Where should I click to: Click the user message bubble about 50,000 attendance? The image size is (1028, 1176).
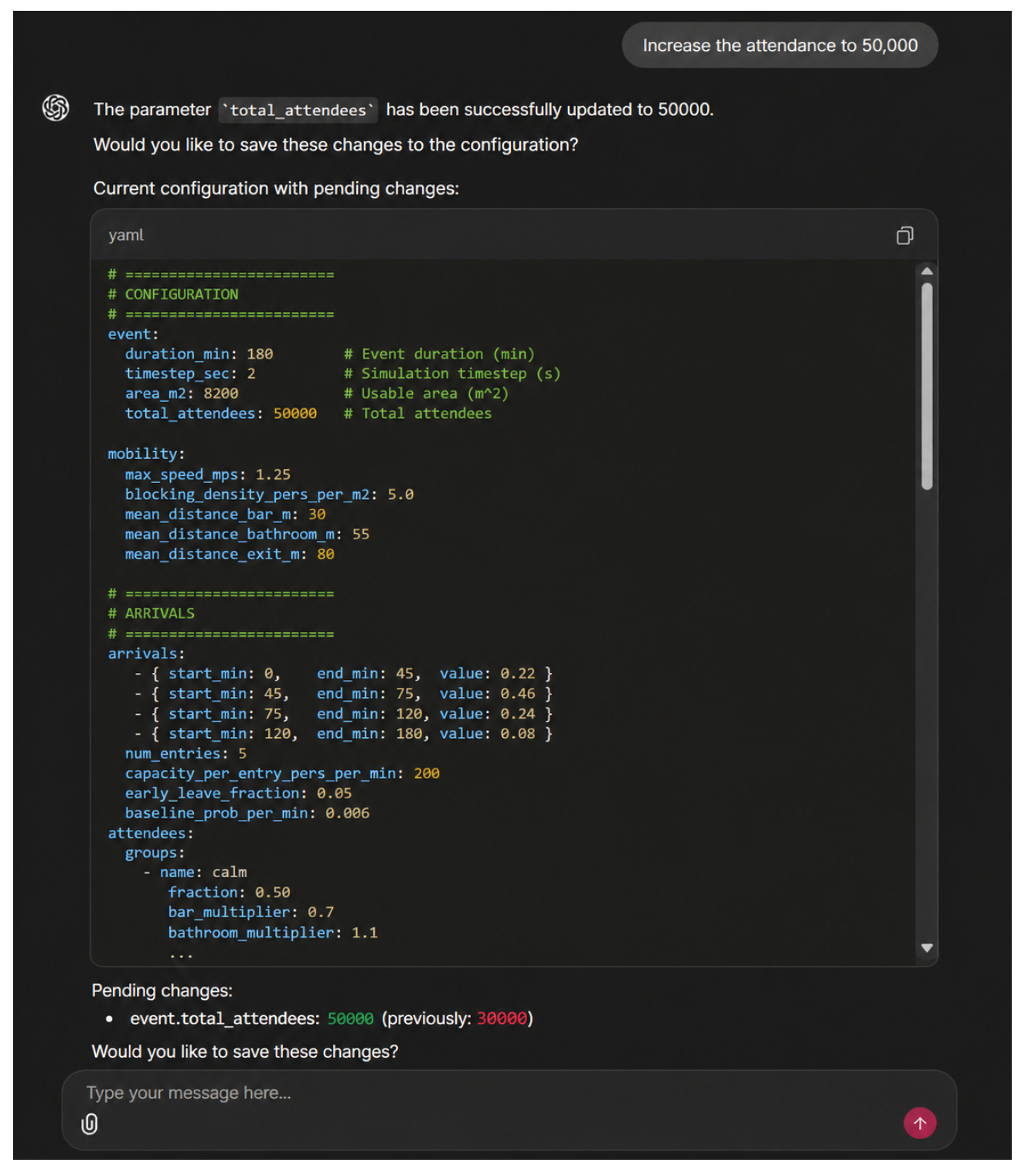pyautogui.click(x=780, y=46)
